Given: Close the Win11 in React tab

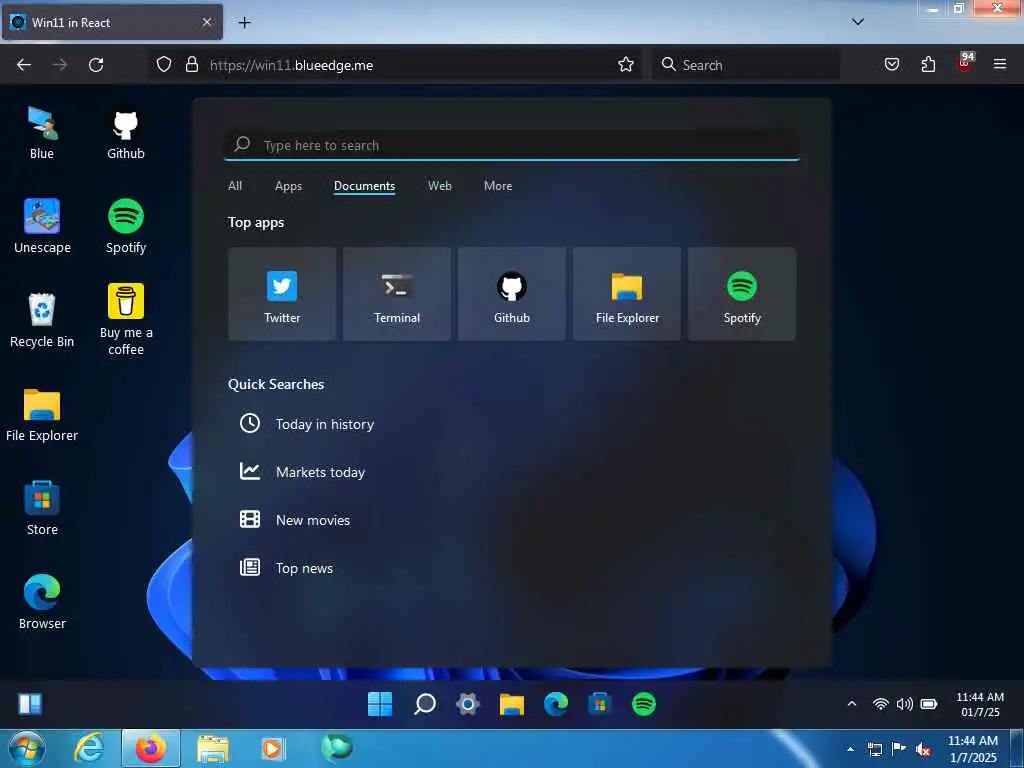Looking at the screenshot, I should (207, 22).
